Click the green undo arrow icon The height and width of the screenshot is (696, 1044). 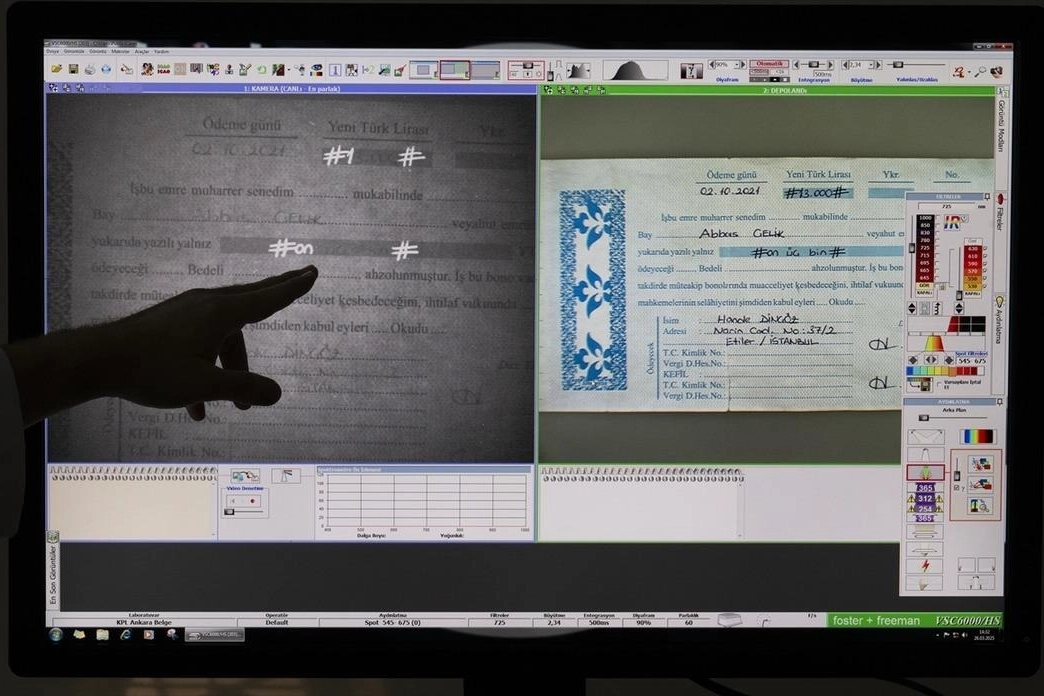[261, 69]
